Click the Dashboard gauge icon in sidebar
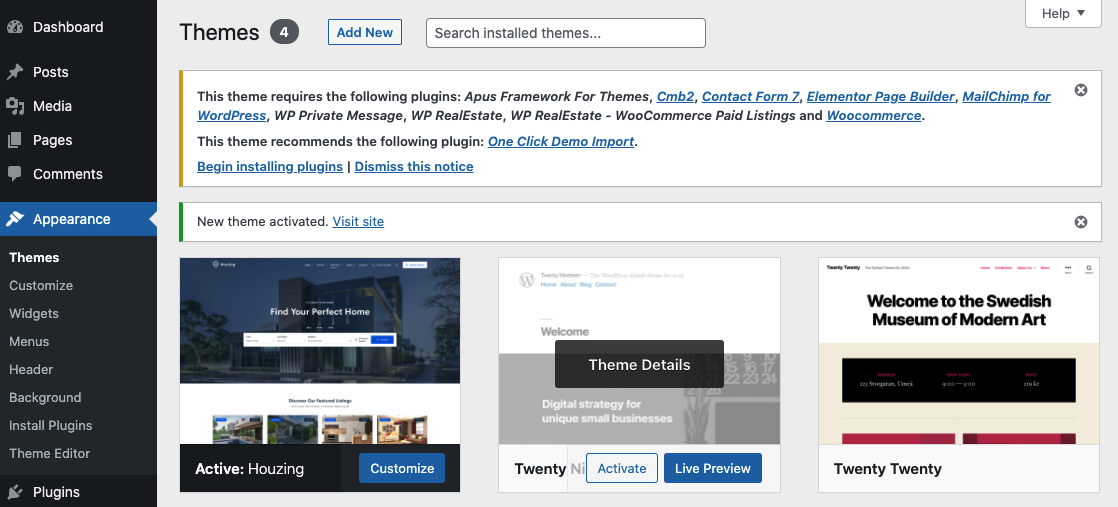Viewport: 1118px width, 507px height. 15,27
